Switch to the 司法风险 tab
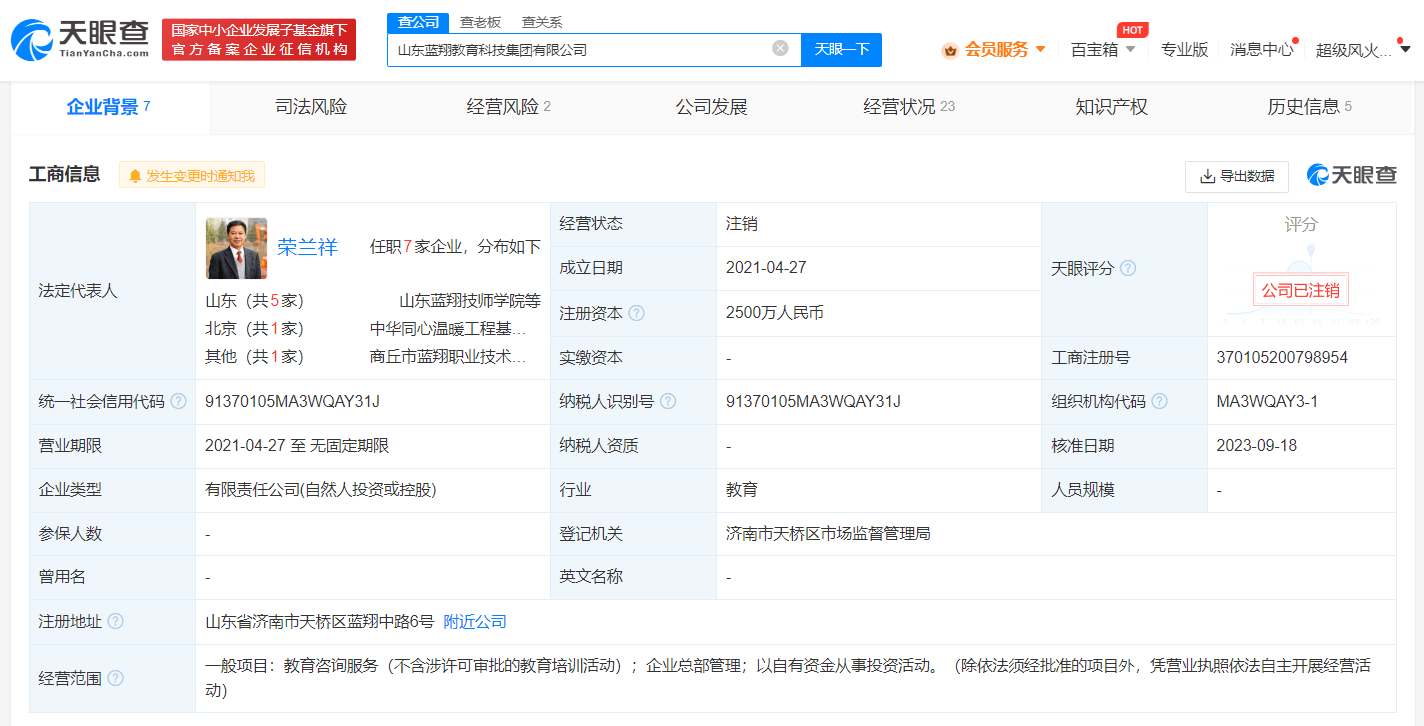 [x=311, y=107]
